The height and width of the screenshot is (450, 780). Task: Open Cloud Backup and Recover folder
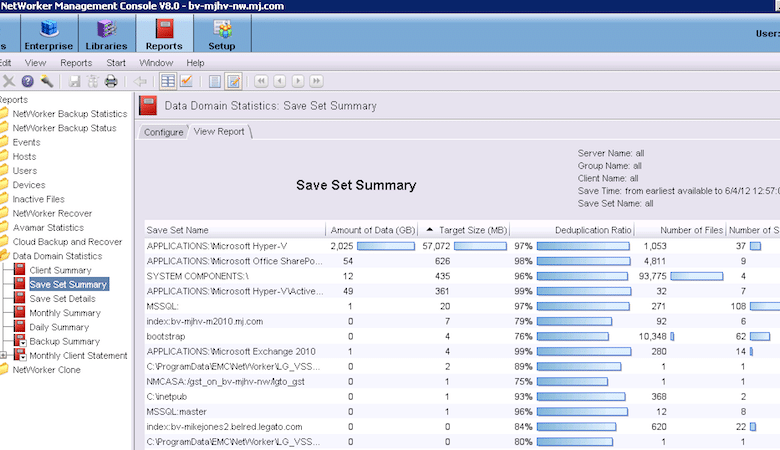67,242
